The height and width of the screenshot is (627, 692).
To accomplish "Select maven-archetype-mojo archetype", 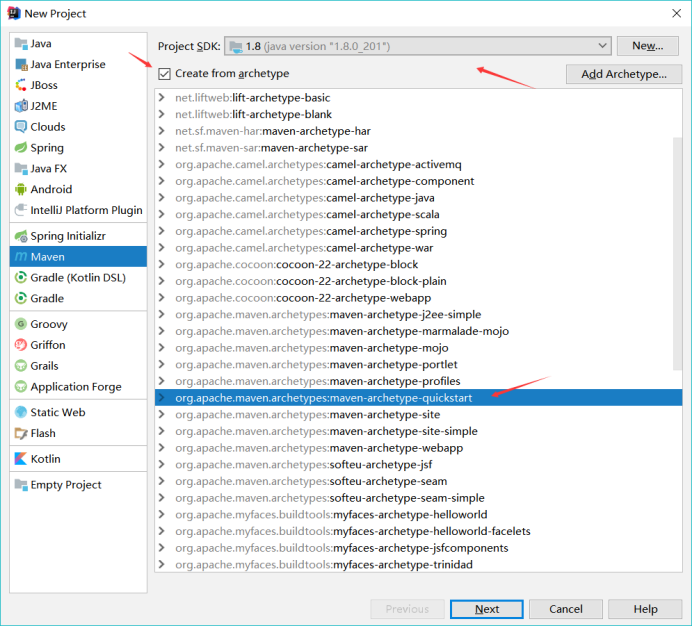I will [x=418, y=348].
